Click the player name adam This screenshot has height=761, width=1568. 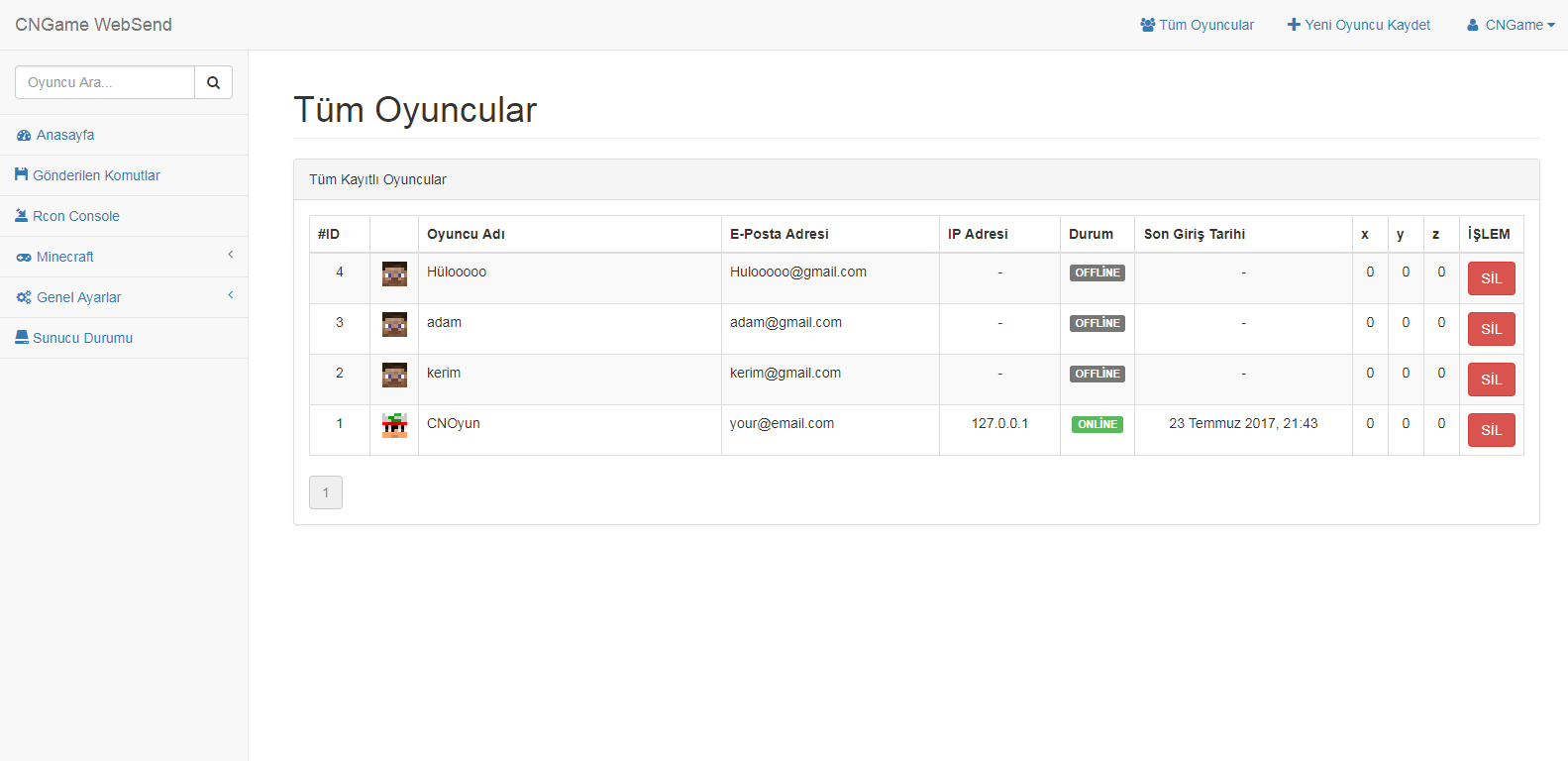[x=444, y=322]
